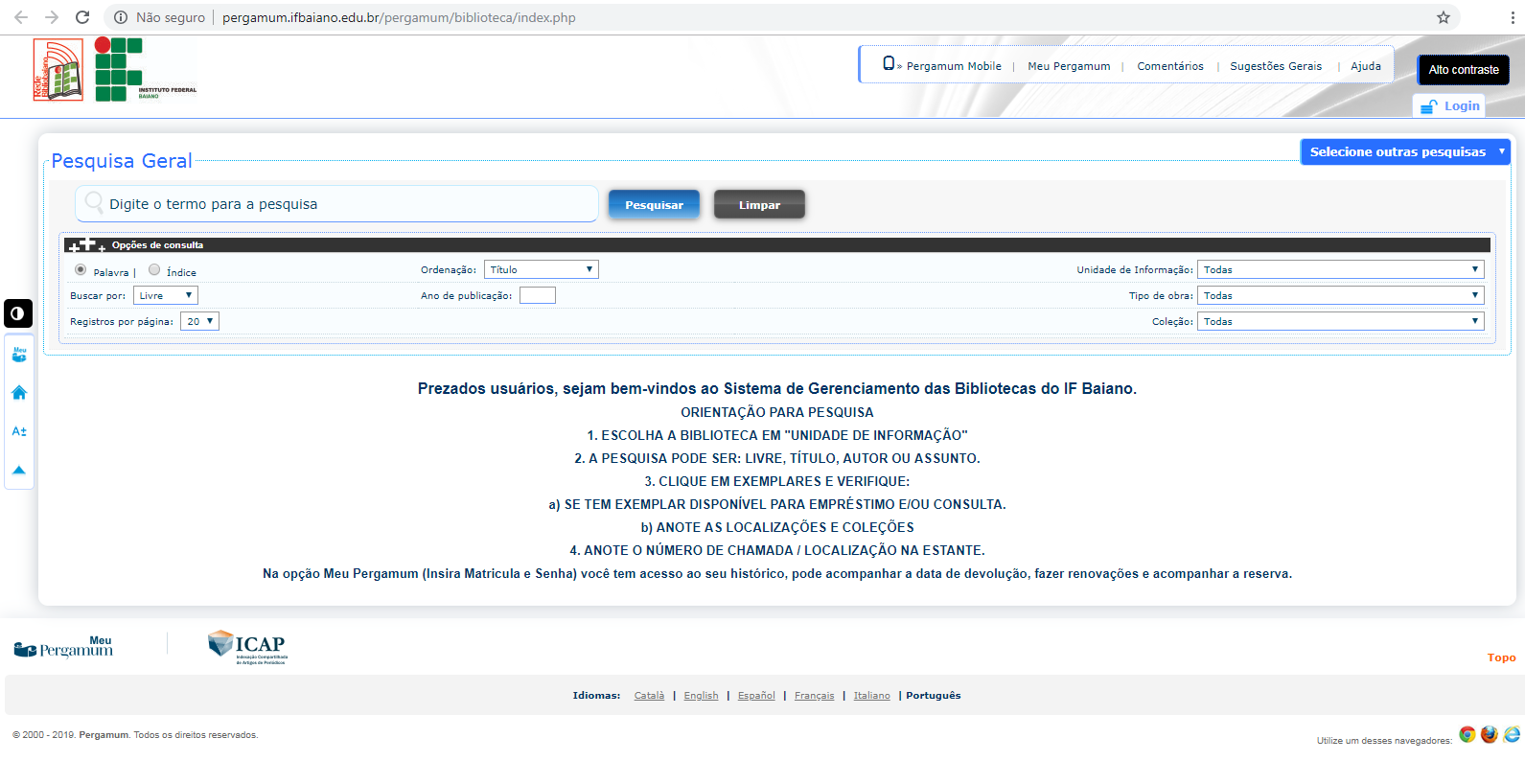
Task: Click the Ano de publicação field
Action: click(x=537, y=296)
